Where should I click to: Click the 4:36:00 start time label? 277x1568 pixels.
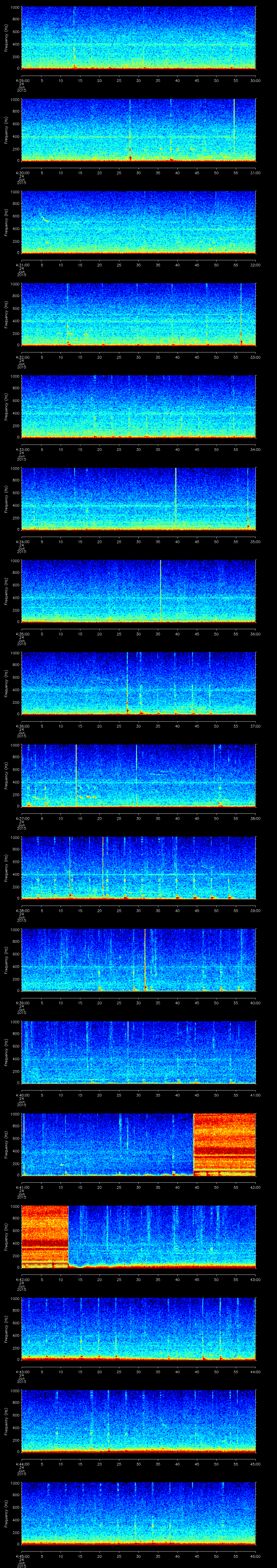[22, 726]
